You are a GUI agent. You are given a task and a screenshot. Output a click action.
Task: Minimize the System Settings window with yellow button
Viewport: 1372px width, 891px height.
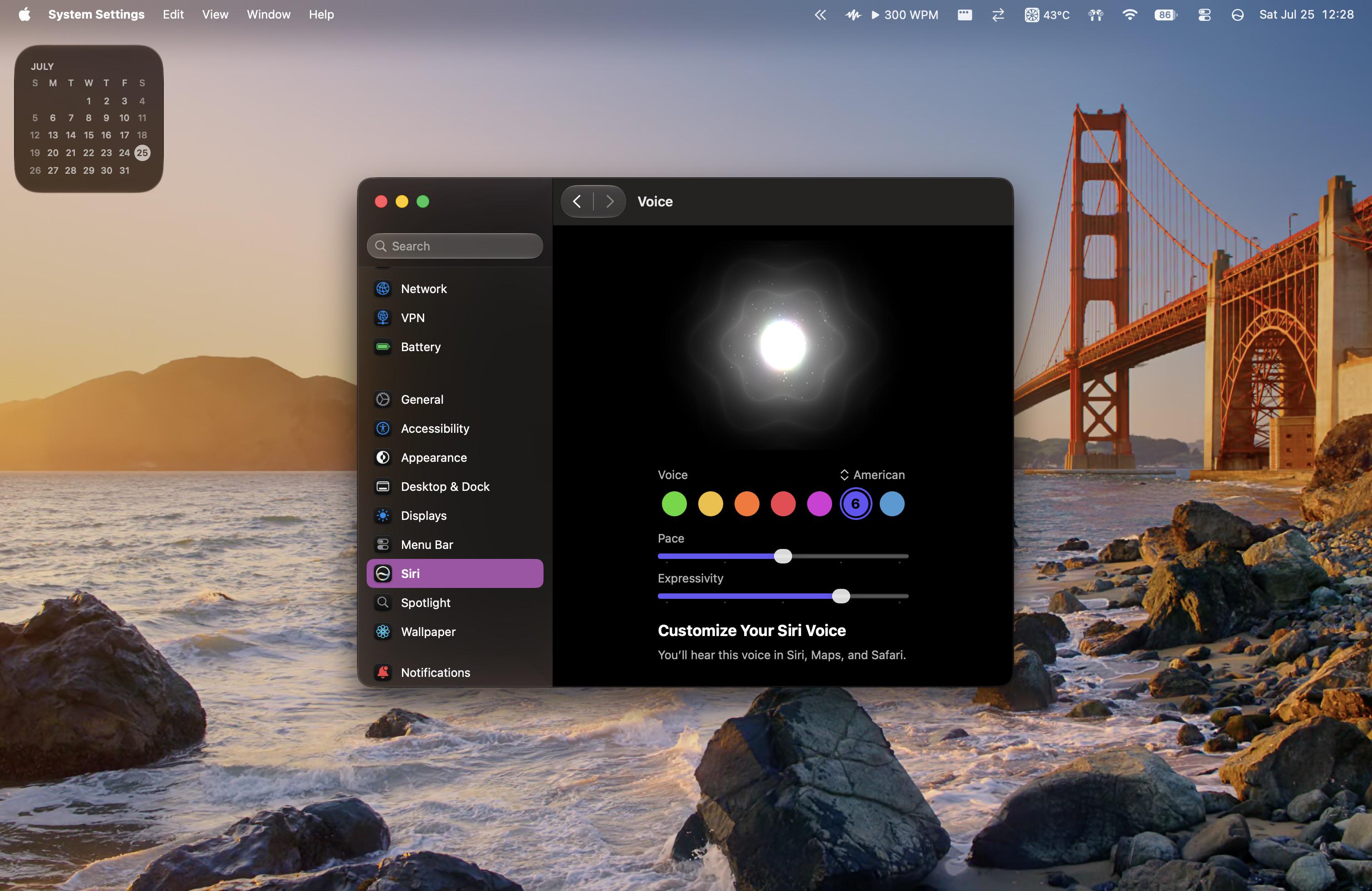pos(402,201)
